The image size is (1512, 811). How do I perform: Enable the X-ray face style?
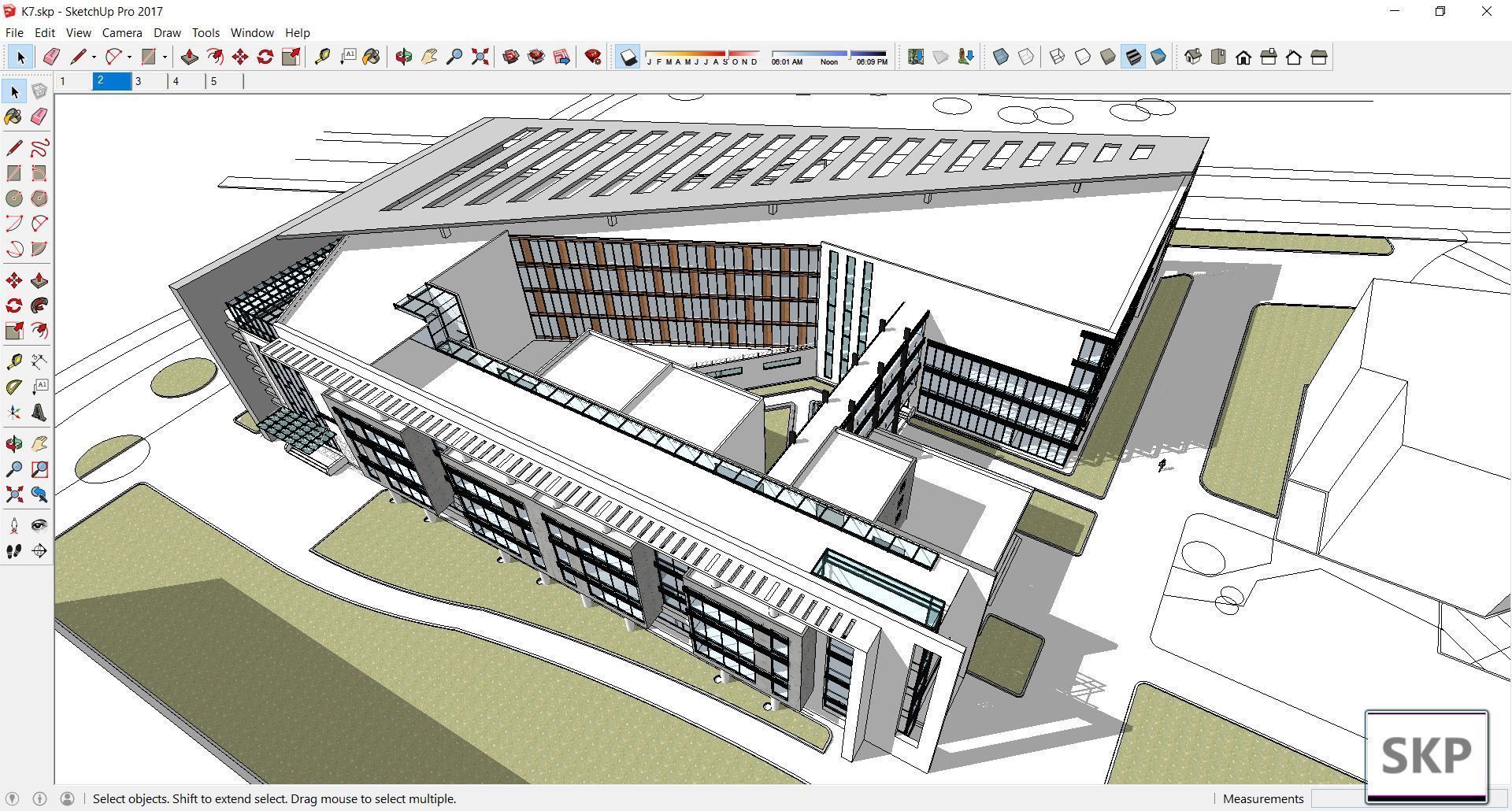click(x=1001, y=57)
